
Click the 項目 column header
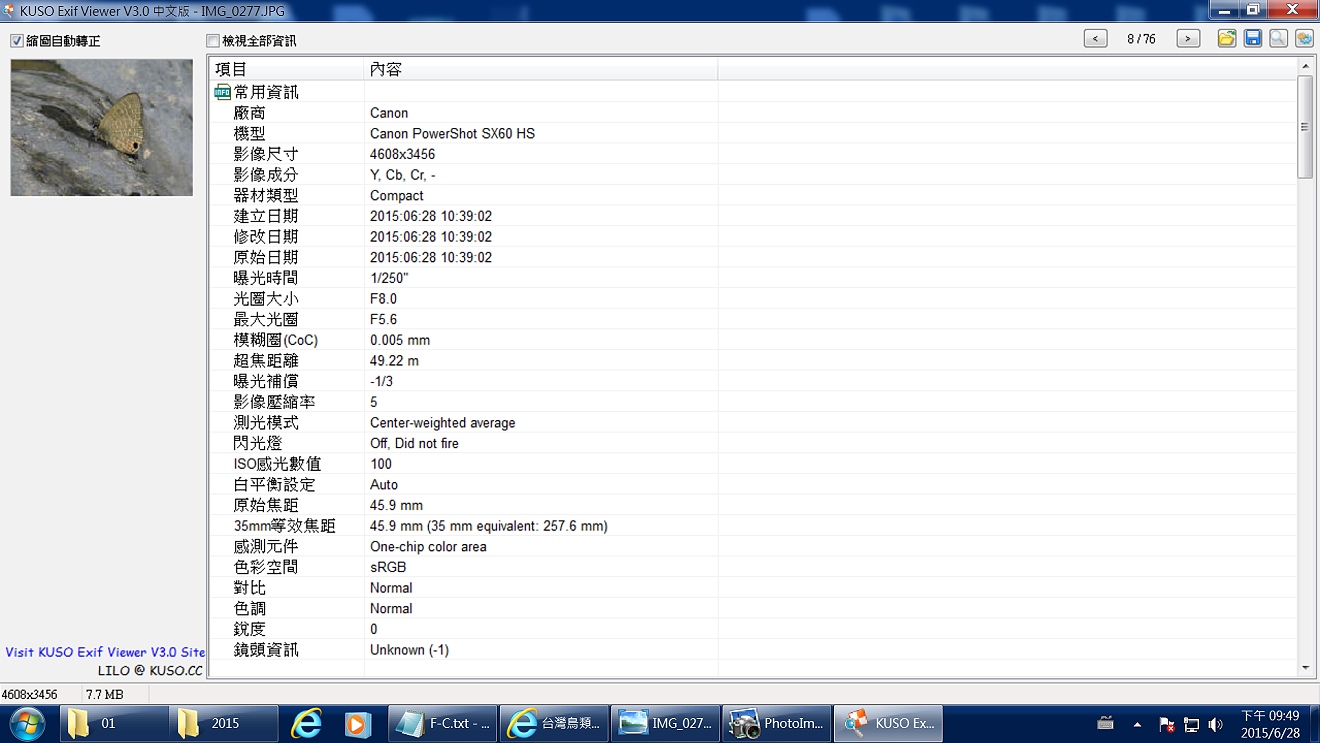287,69
